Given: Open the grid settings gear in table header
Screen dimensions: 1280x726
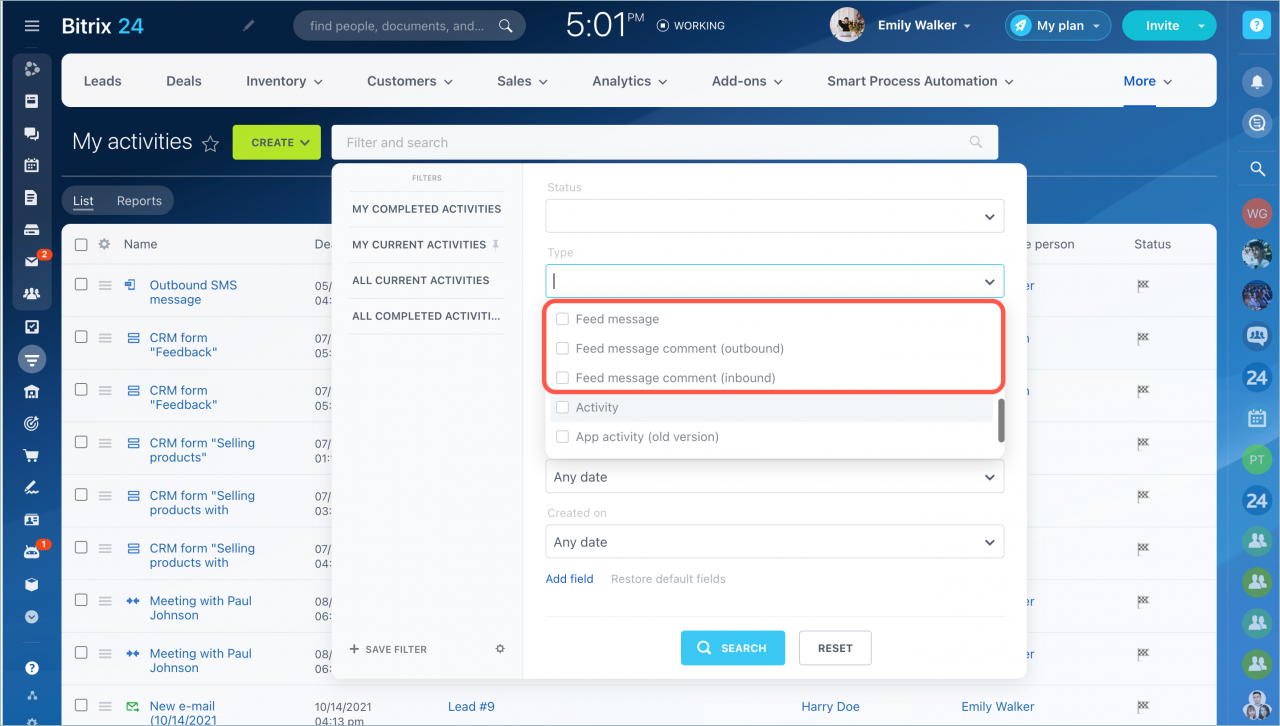Looking at the screenshot, I should (104, 244).
